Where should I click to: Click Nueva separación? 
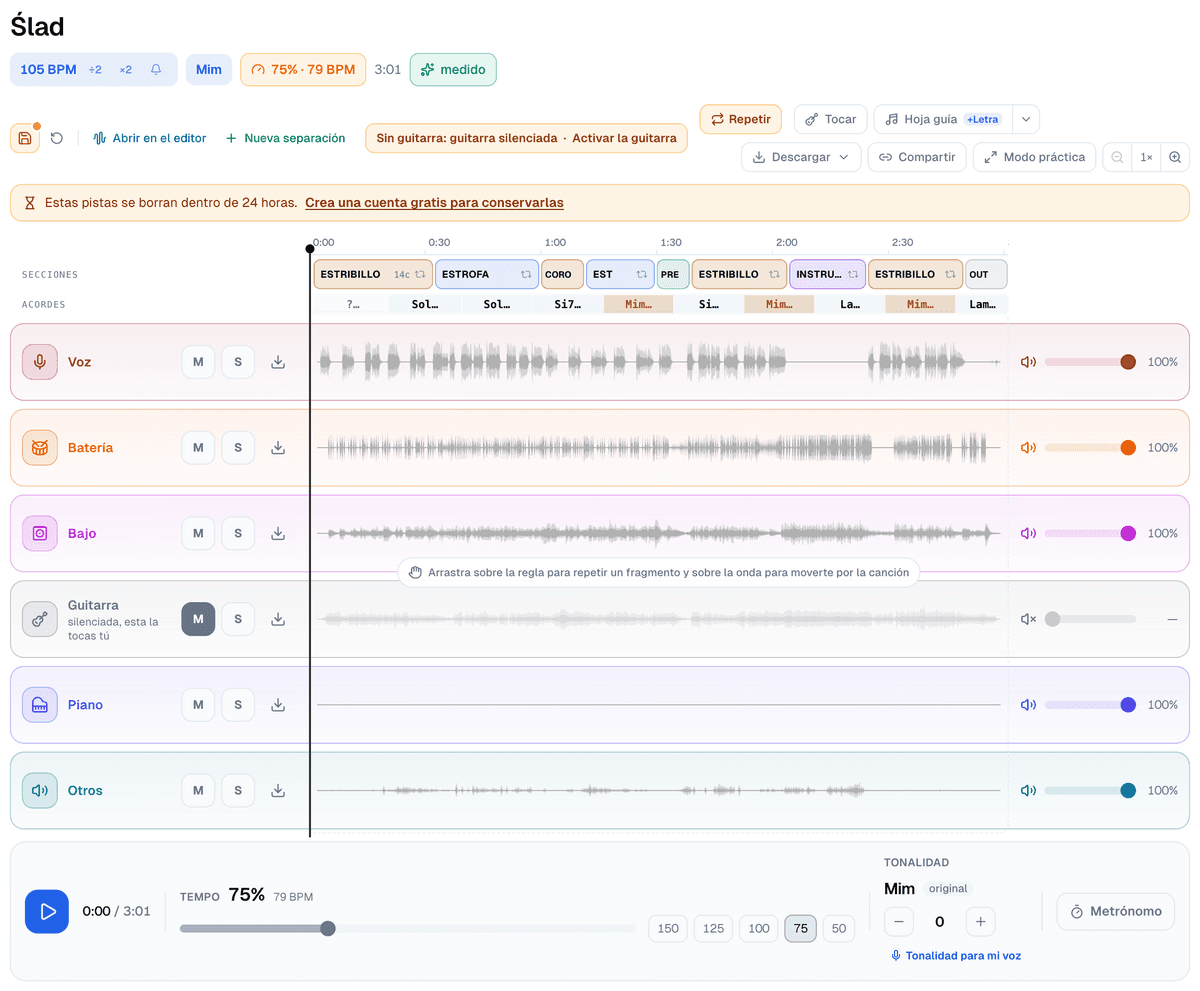pos(286,138)
